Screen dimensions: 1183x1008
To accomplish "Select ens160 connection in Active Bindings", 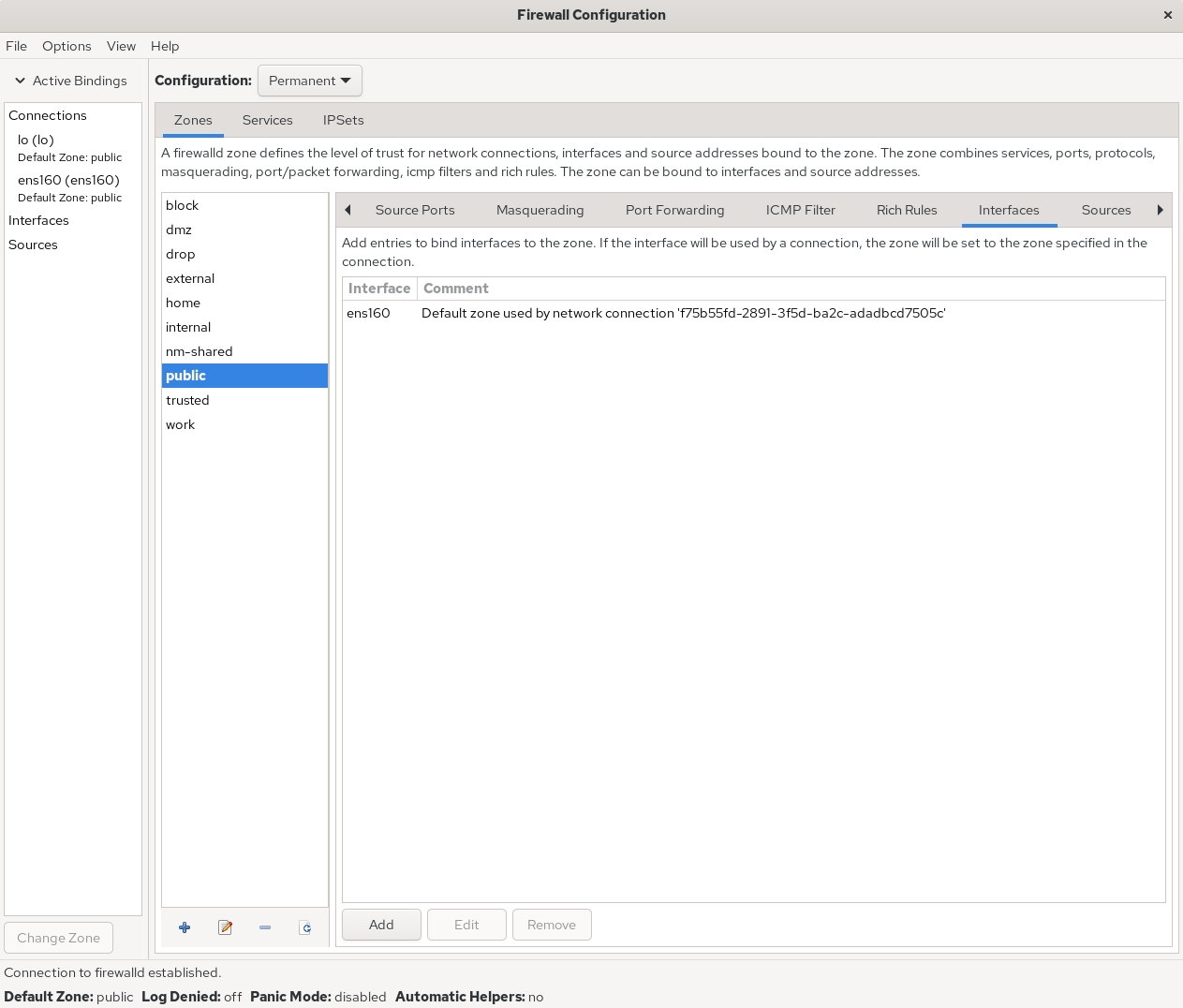I will 68,180.
